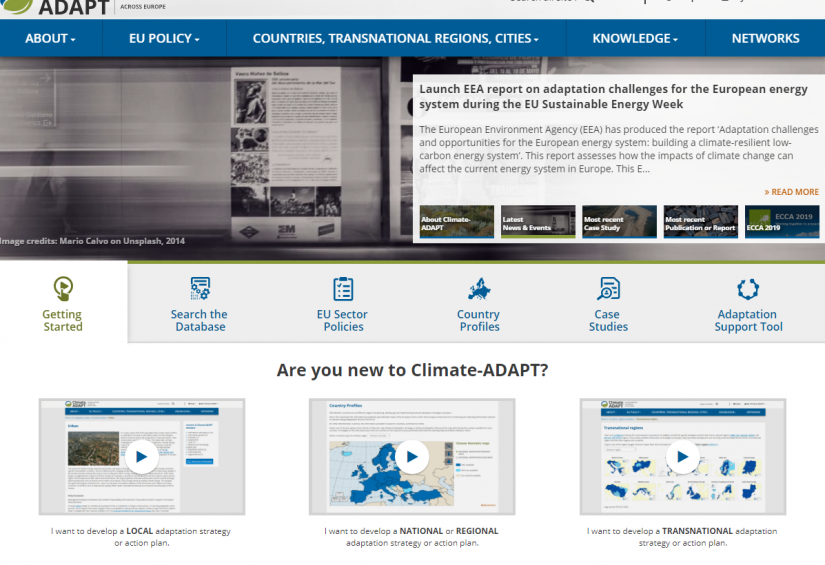Click the NATIONAL or REGIONAL strategy caption
This screenshot has height=565, width=825.
(x=411, y=537)
